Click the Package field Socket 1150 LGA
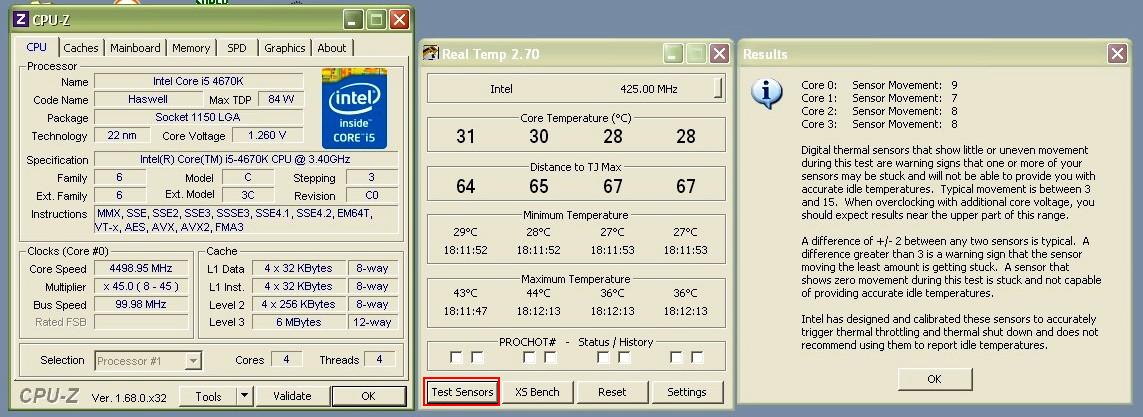This screenshot has width=1143, height=417. pos(199,117)
